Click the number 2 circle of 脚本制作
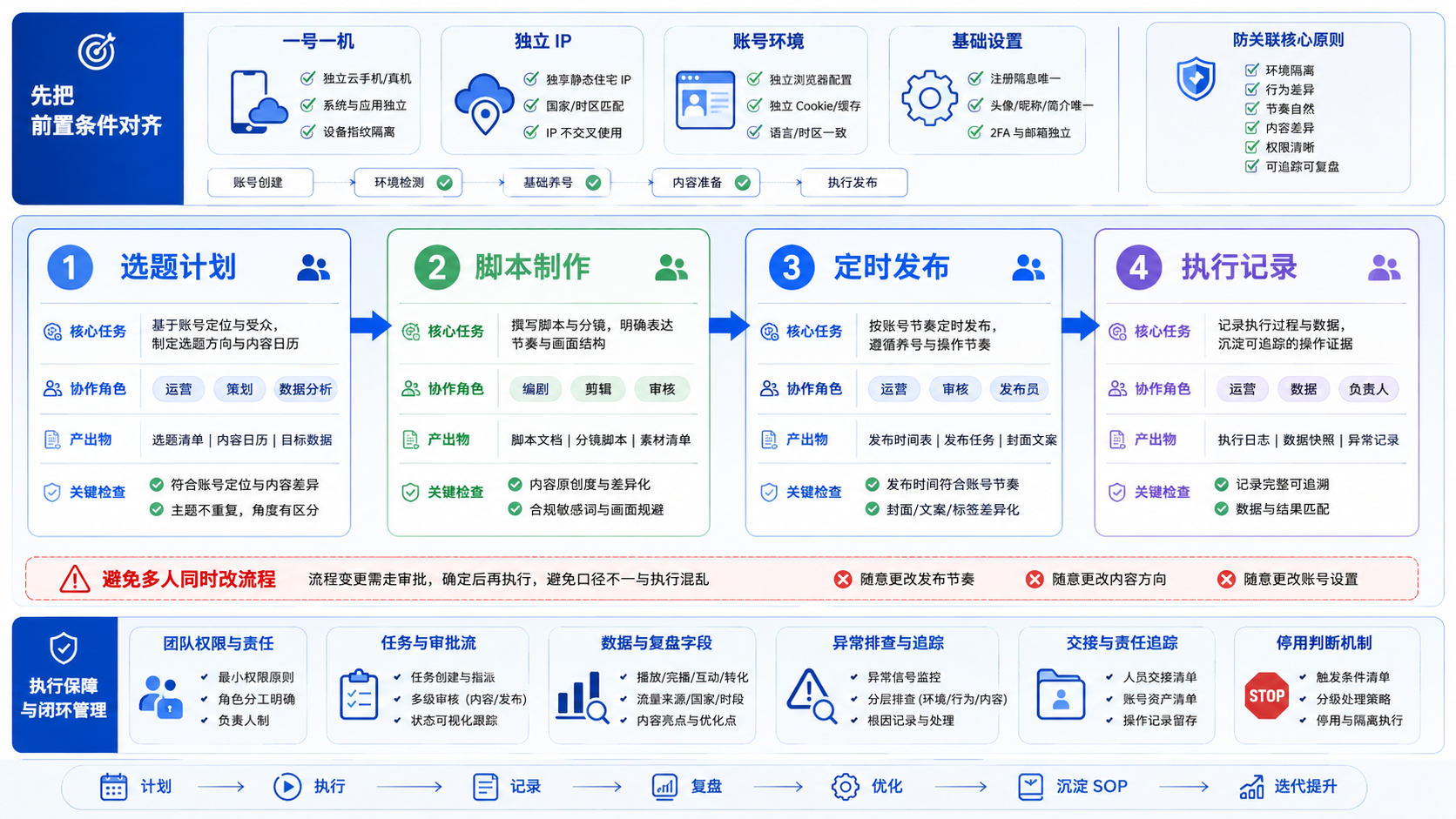The image size is (1456, 819). (x=436, y=267)
